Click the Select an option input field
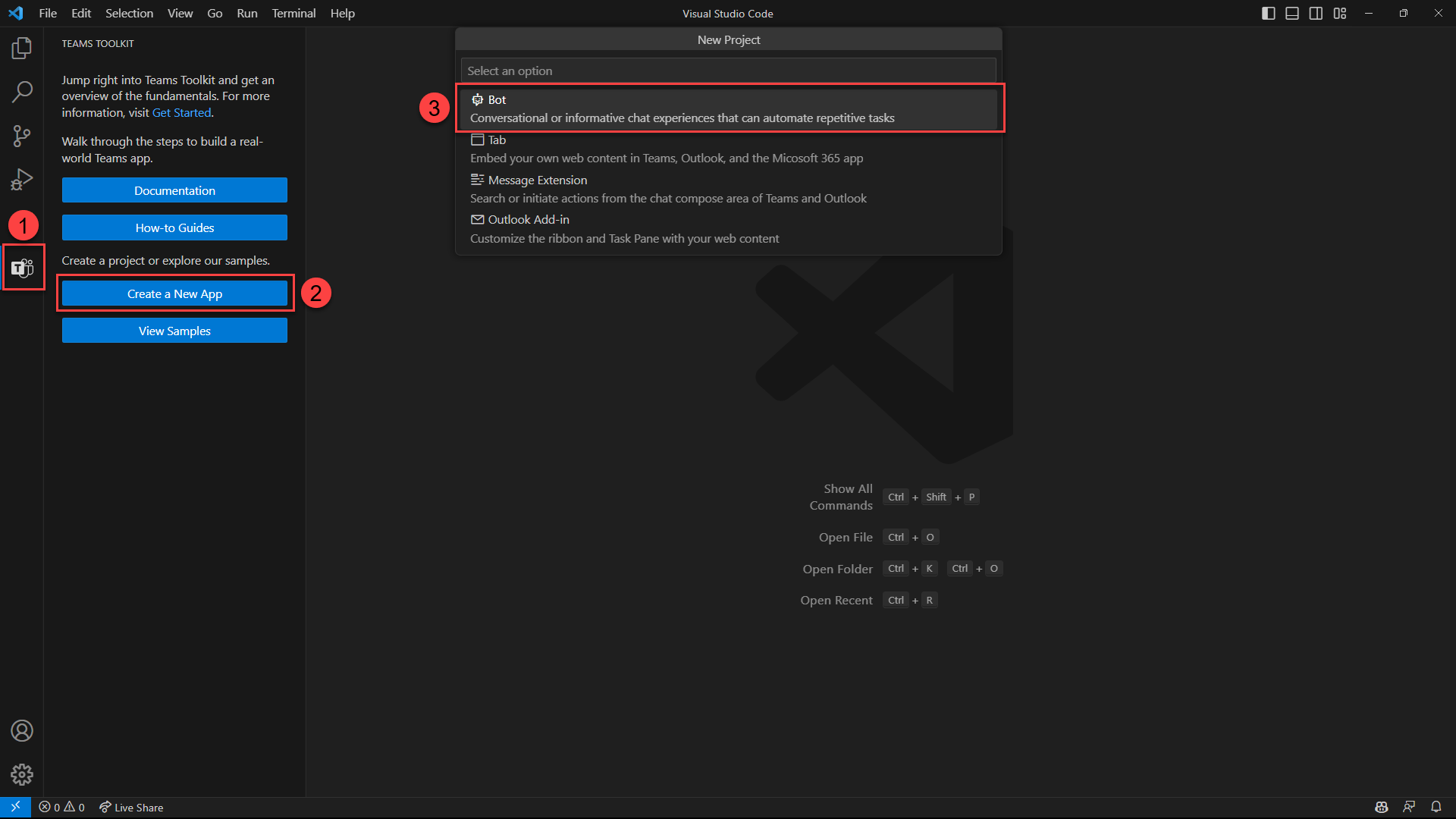This screenshot has width=1456, height=819. [727, 70]
